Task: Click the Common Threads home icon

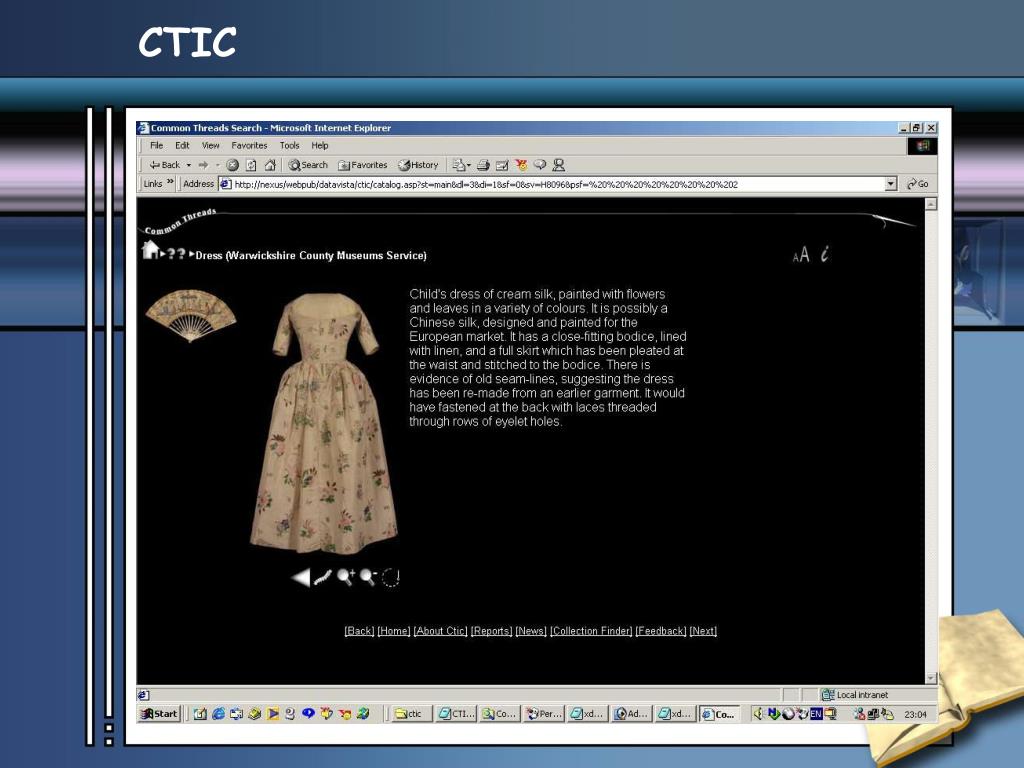Action: [x=150, y=249]
